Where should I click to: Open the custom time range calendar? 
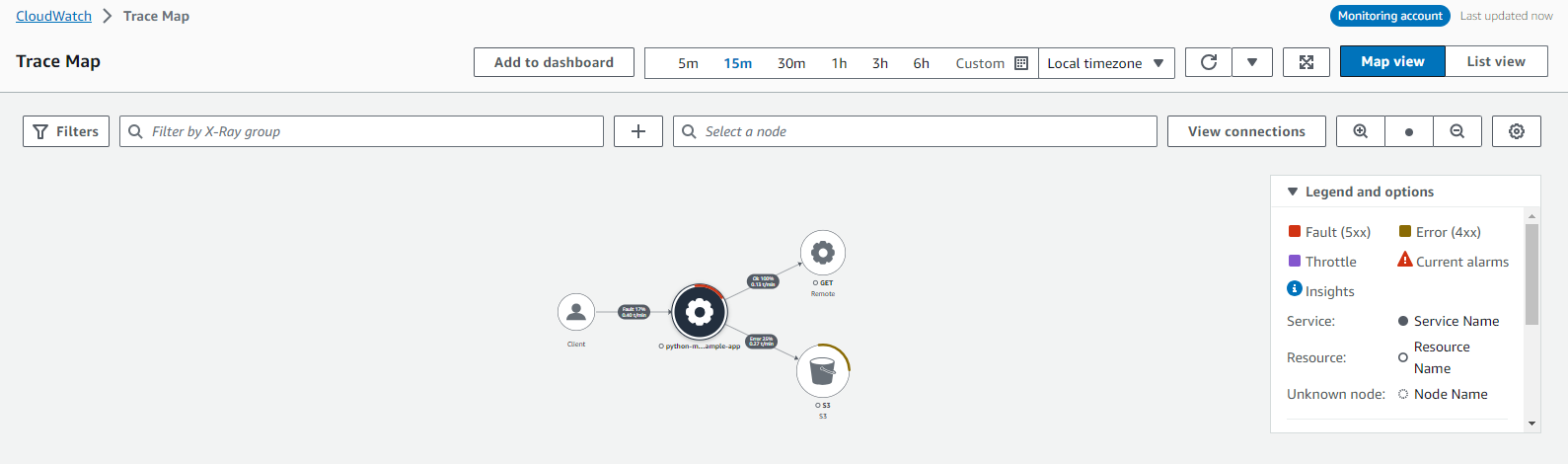pos(1021,63)
